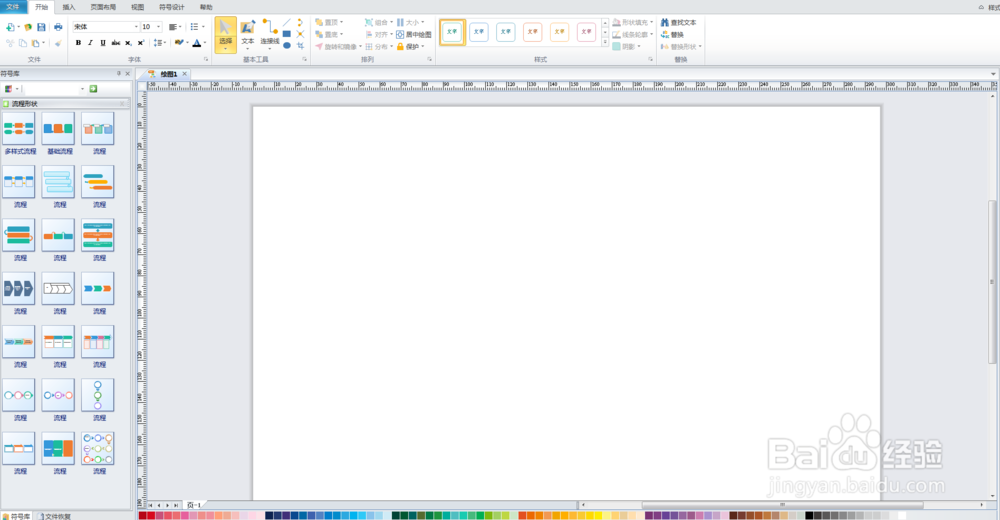Click the 替换 replace icon

click(672, 34)
